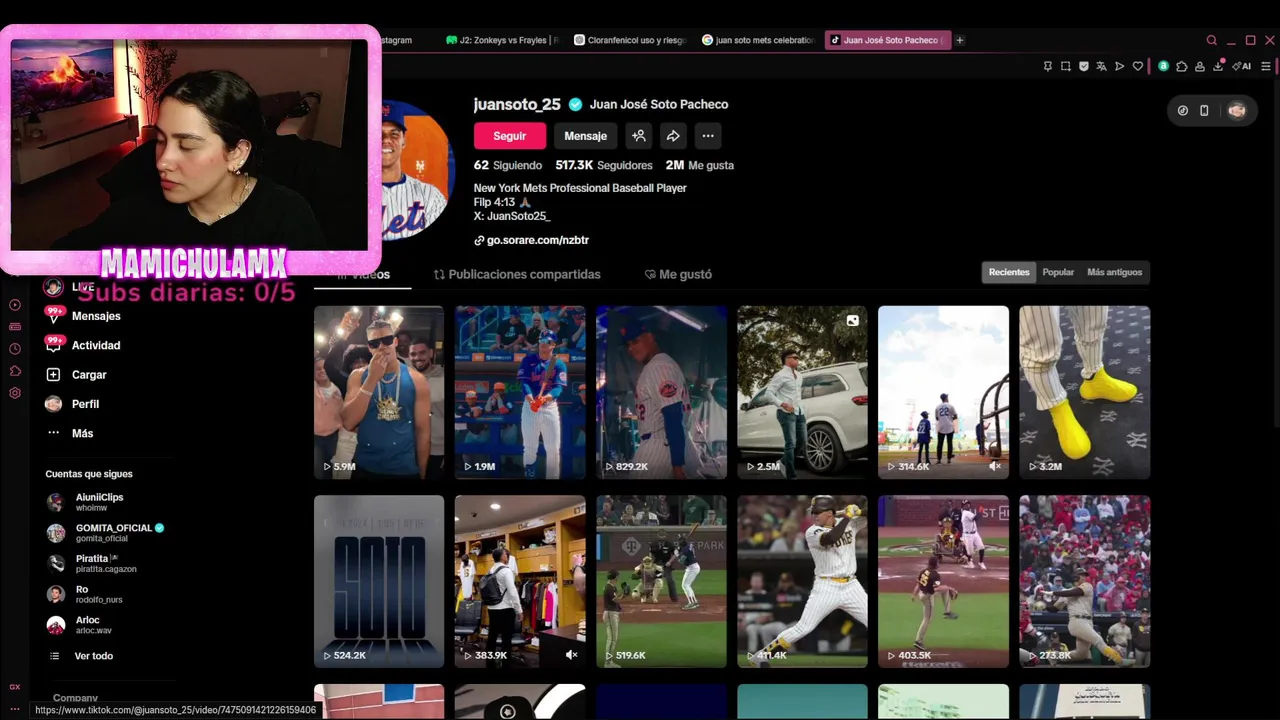Follow juansoto_25 with the Seguir button

[510, 136]
